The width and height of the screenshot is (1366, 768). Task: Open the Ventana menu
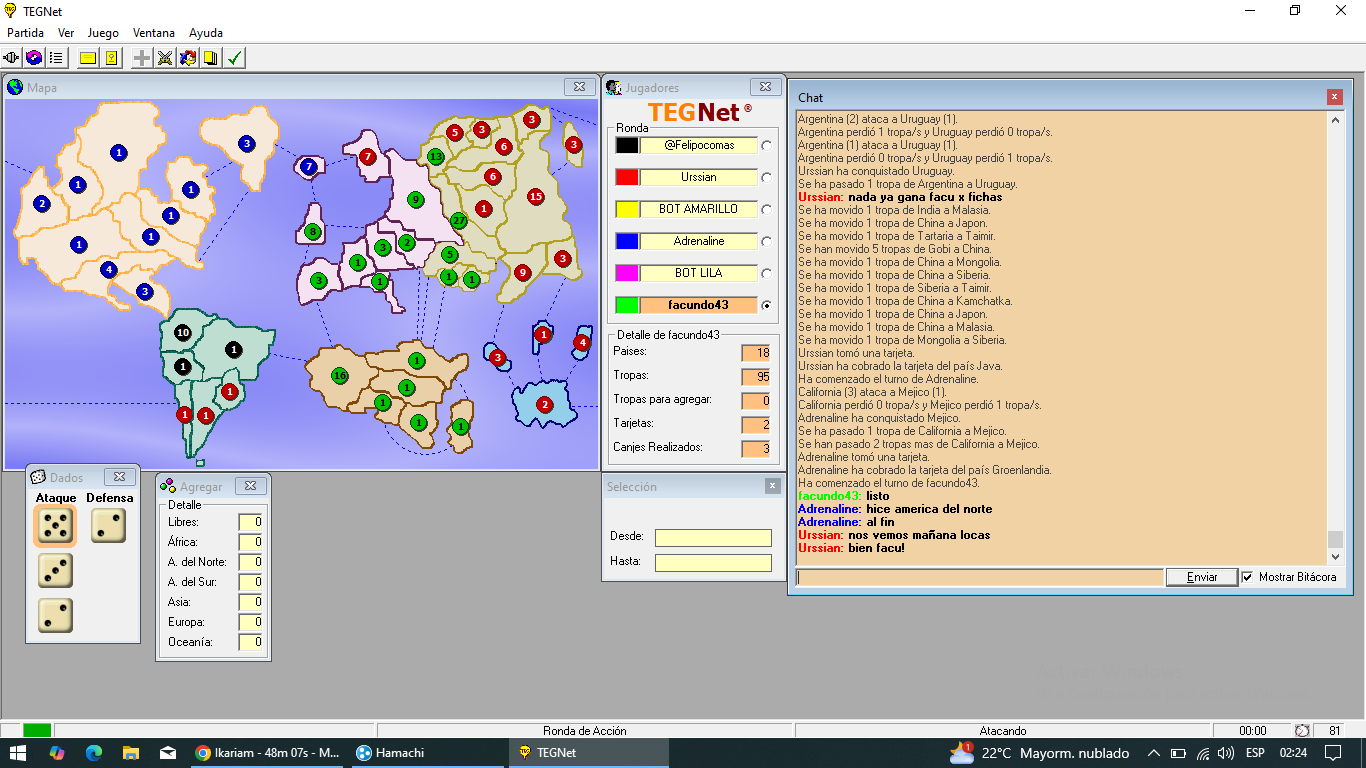153,33
